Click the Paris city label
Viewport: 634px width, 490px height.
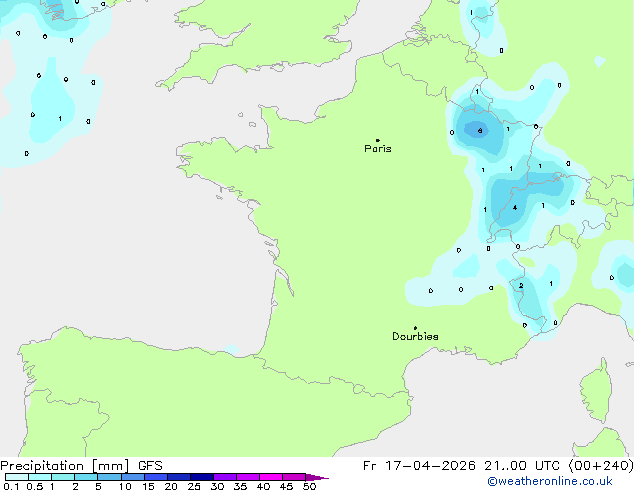pos(378,148)
